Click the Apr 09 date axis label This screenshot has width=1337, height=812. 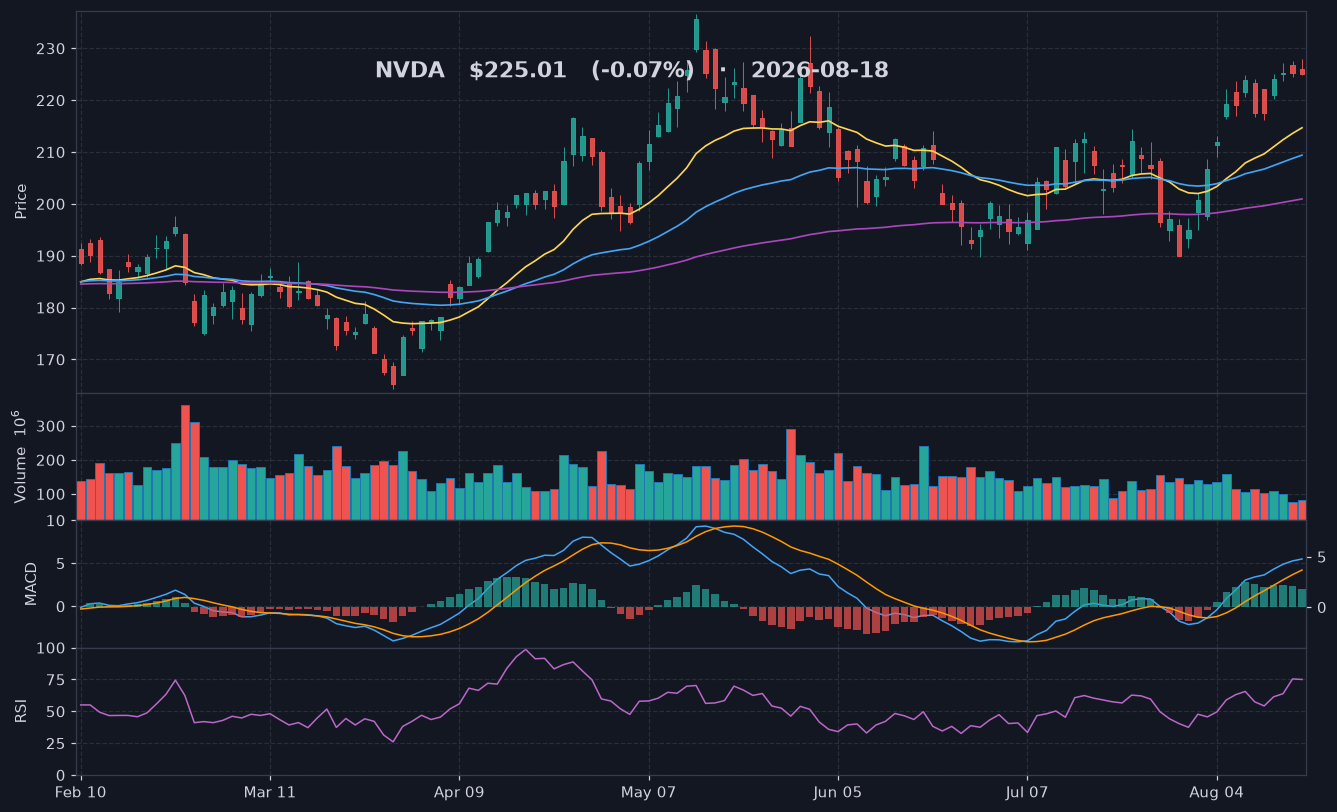(x=459, y=792)
